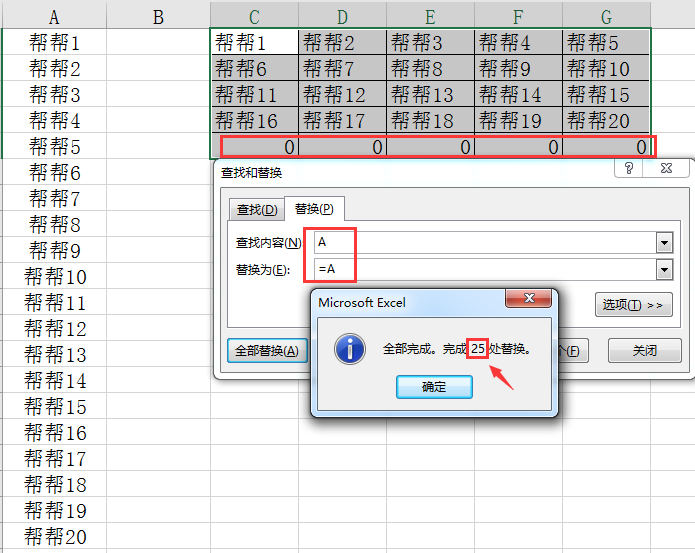The height and width of the screenshot is (553, 695).
Task: Click cell 帮帮7 in column A
Action: click(54, 198)
